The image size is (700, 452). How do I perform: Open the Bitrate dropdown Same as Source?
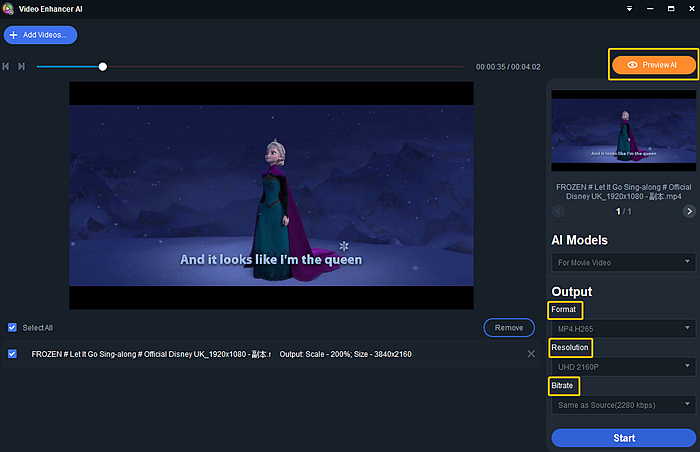pyautogui.click(x=624, y=405)
